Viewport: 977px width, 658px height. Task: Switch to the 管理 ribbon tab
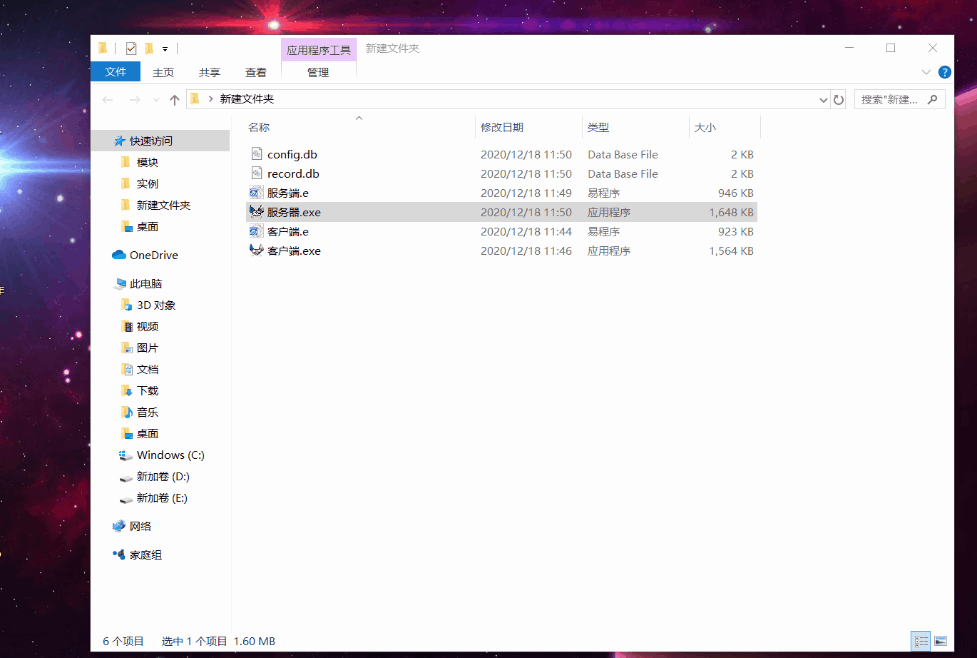coord(318,72)
